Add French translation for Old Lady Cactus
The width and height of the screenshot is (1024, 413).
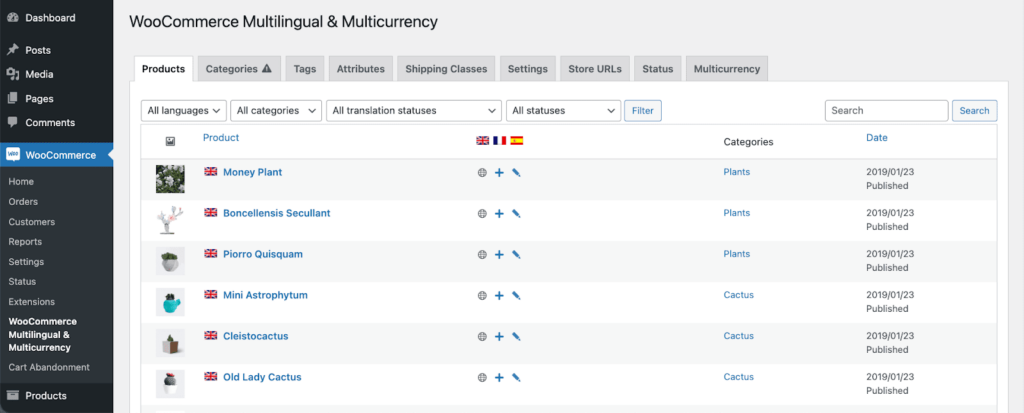[x=499, y=378]
